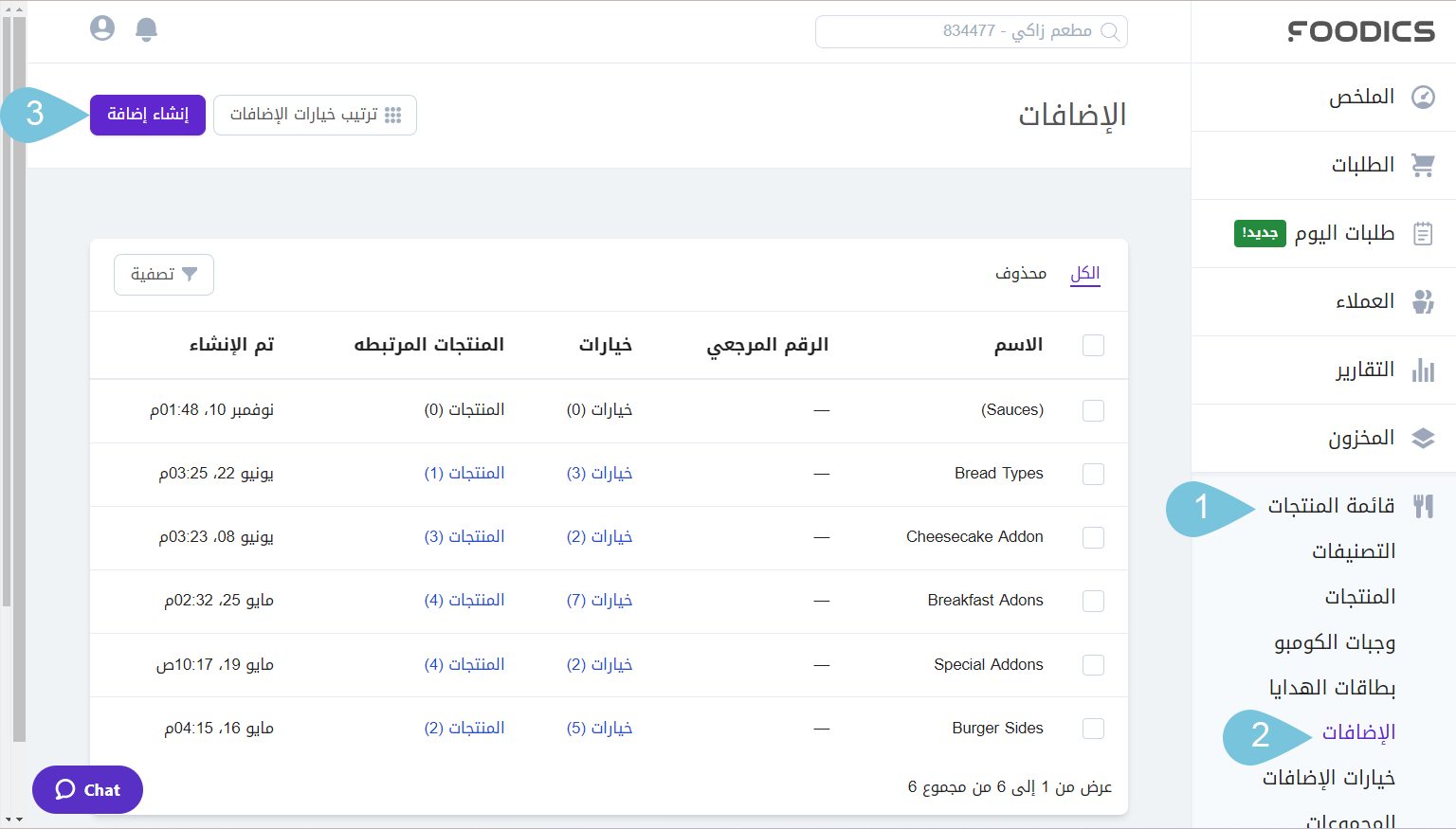1456x829 pixels.
Task: Check the Special Addons row checkbox
Action: [x=1093, y=665]
